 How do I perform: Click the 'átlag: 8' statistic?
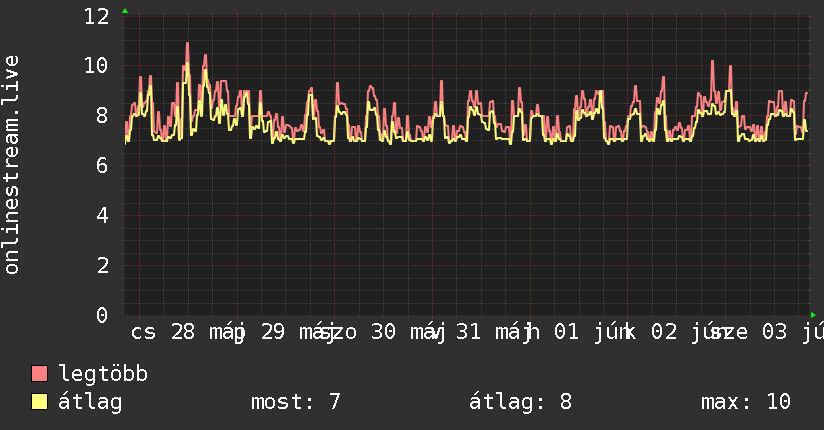(x=520, y=402)
